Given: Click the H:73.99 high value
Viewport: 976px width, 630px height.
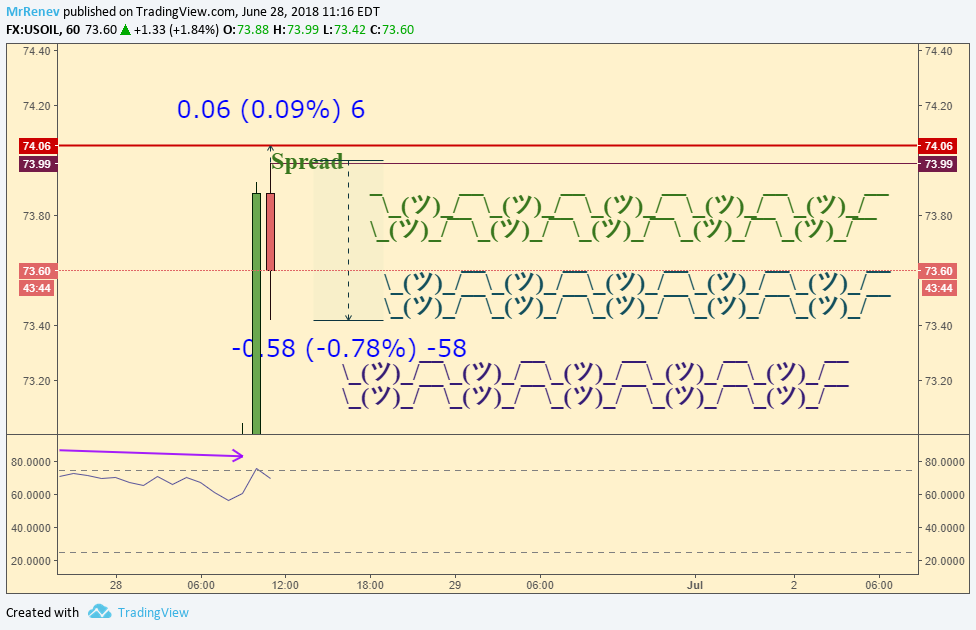Looking at the screenshot, I should (302, 29).
